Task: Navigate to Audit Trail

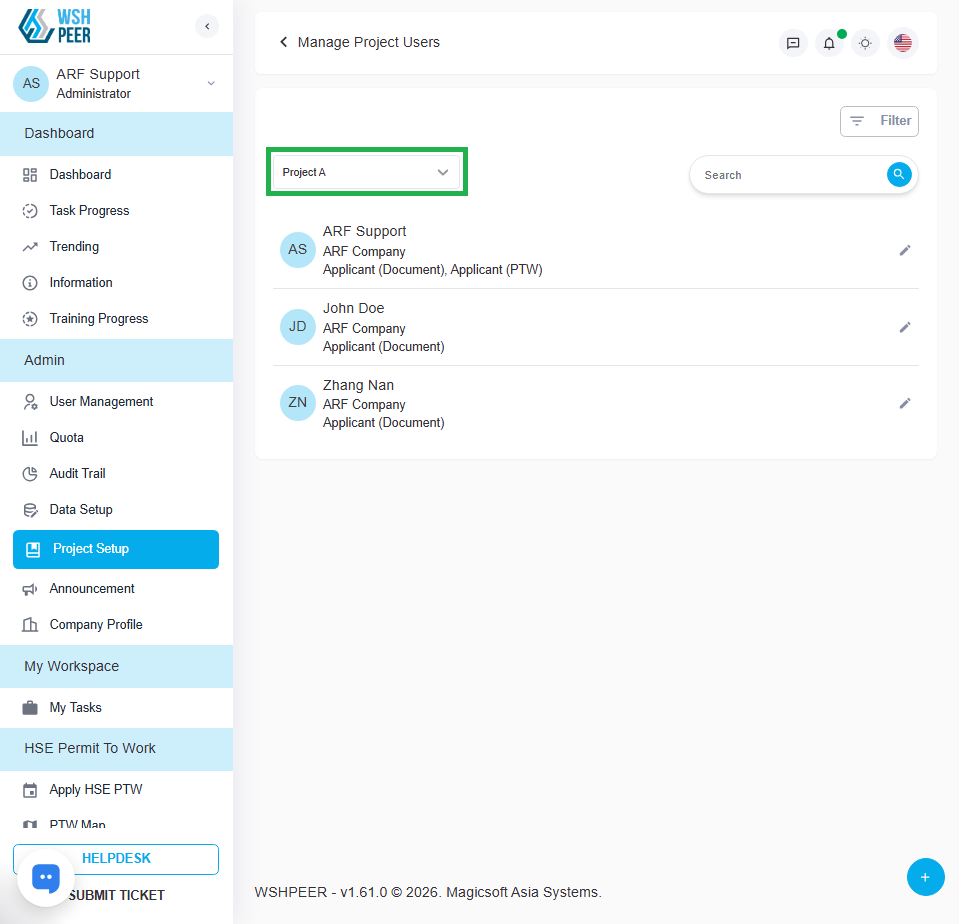Action: click(x=77, y=473)
